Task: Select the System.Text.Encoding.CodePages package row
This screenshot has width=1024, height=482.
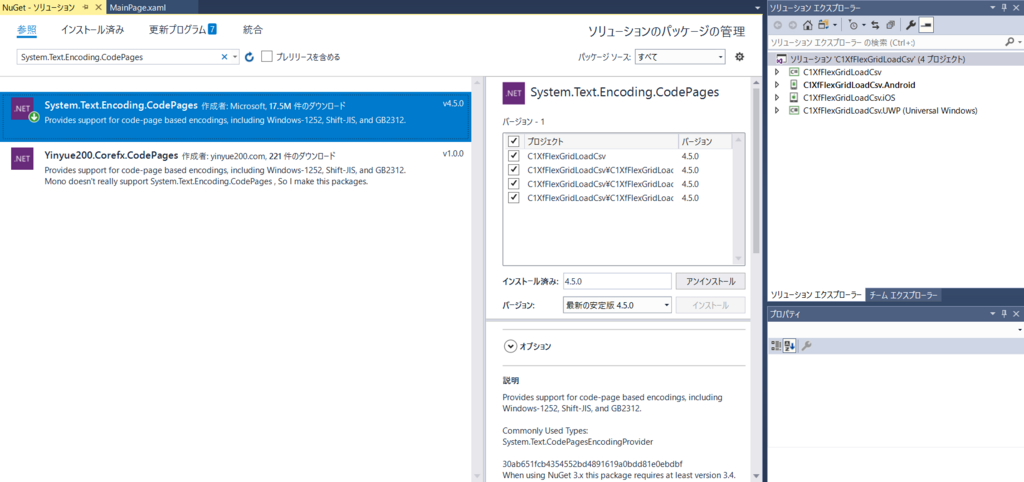Action: (235, 117)
